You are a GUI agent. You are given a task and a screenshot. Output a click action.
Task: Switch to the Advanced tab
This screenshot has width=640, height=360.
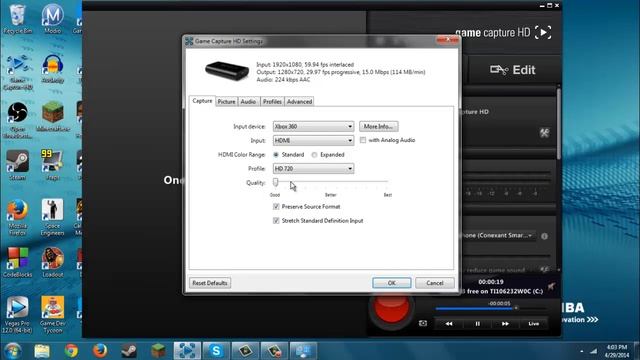(299, 102)
